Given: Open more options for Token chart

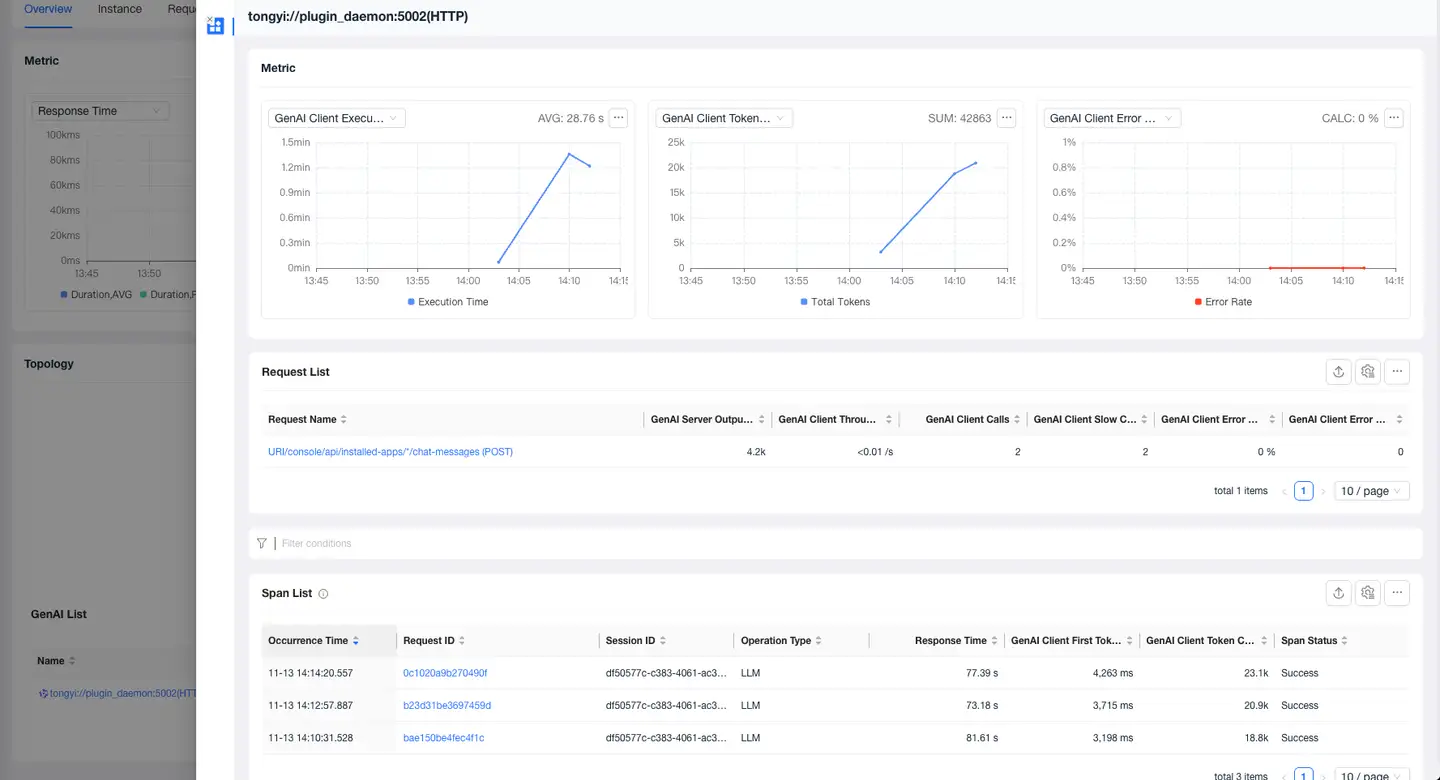Looking at the screenshot, I should [x=1007, y=118].
